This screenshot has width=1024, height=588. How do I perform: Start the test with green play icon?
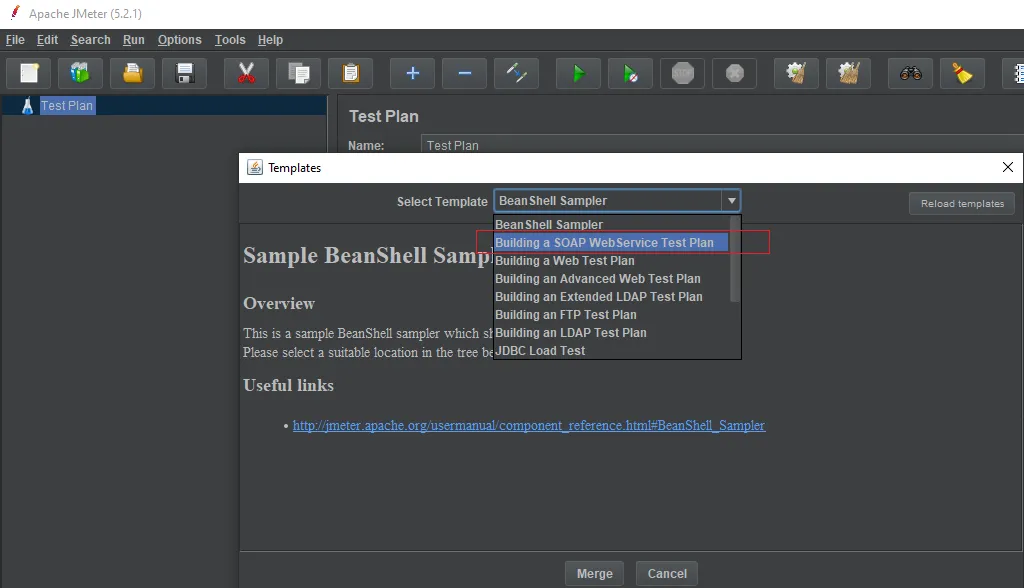tap(578, 73)
